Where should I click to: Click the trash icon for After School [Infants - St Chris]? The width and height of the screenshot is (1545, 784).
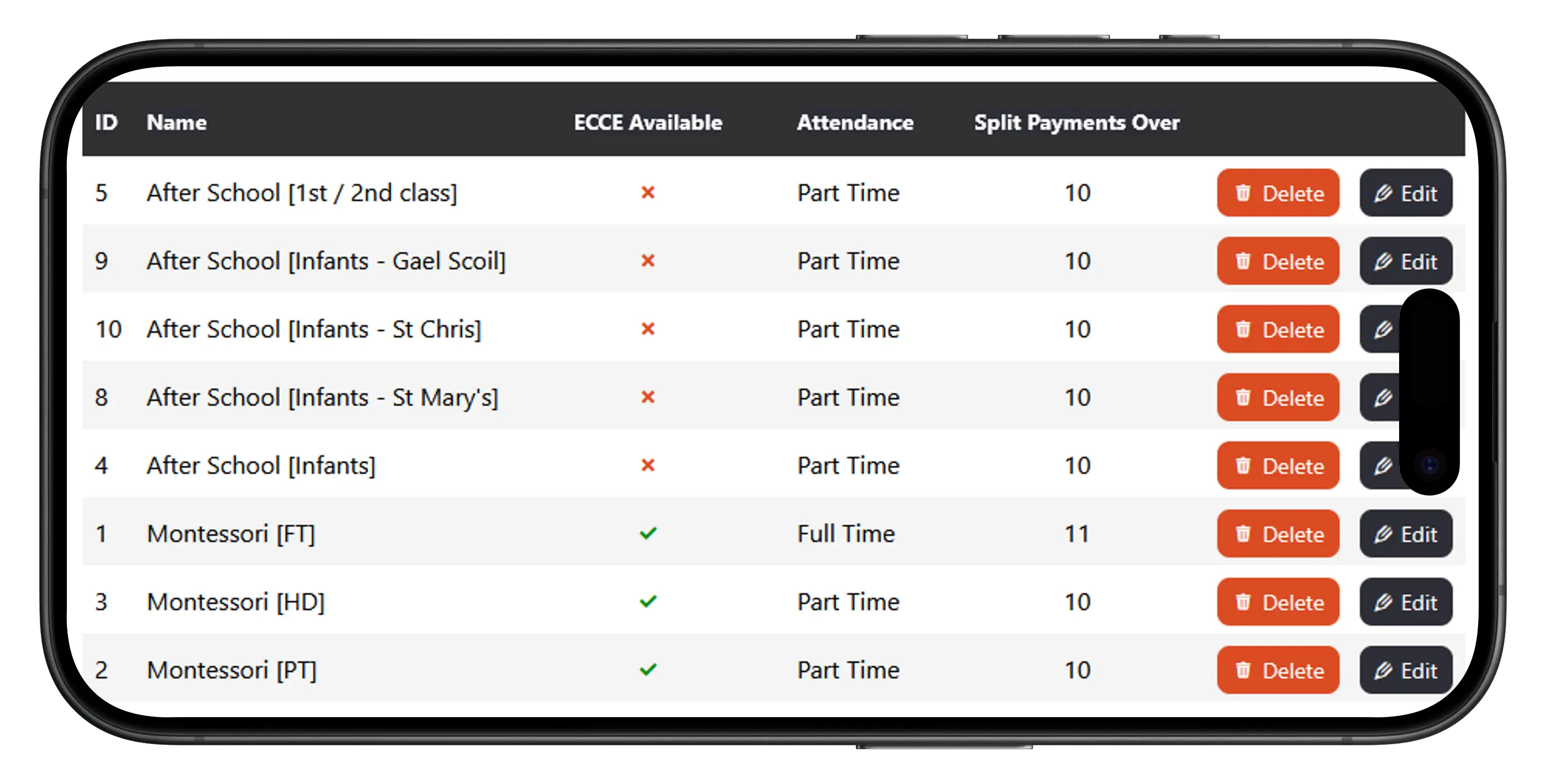[x=1244, y=329]
